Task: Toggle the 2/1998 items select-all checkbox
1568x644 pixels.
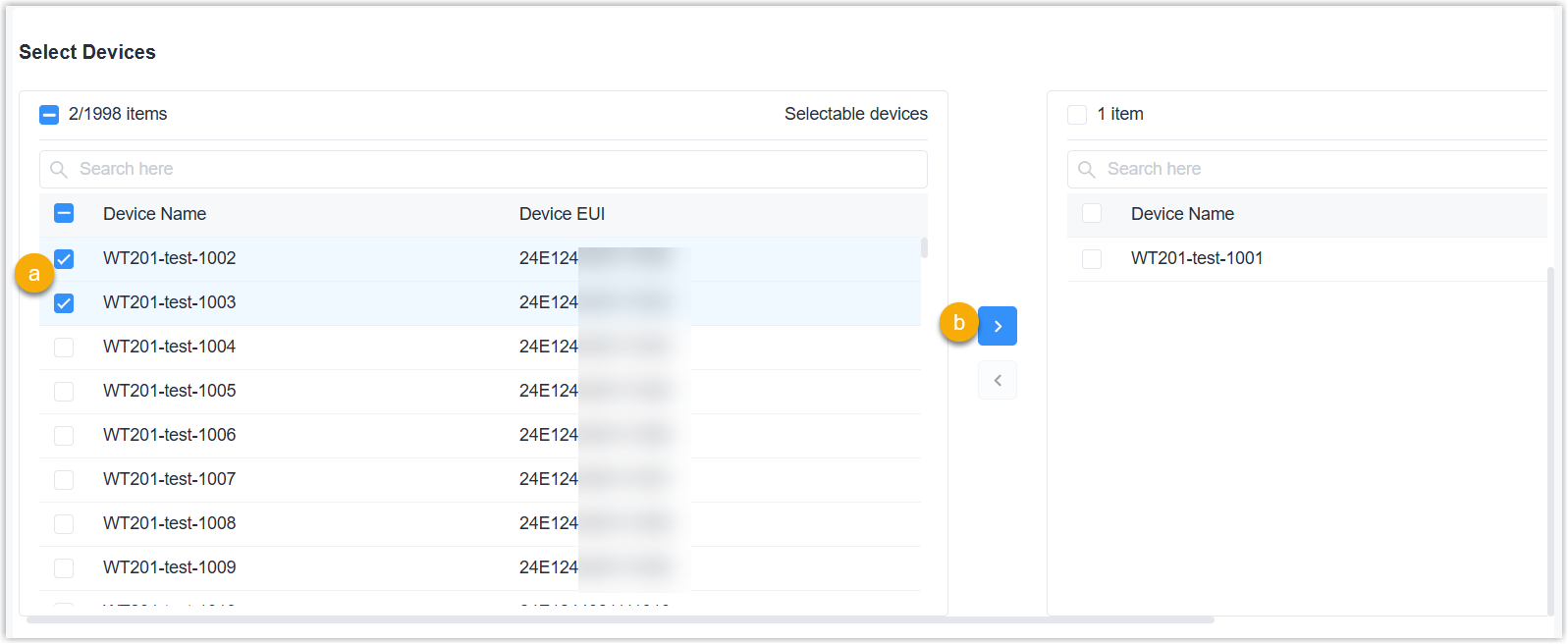Action: [x=49, y=115]
